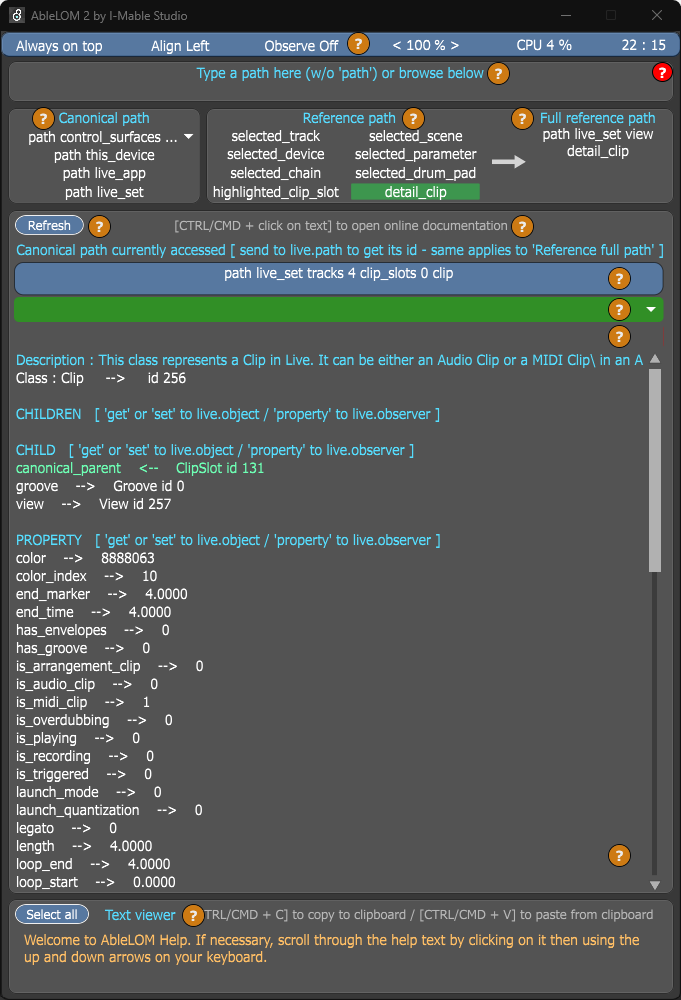Click the canonical_parent ClipSlot id 131 row
Viewport: 681px width, 1000px height.
tap(140, 468)
